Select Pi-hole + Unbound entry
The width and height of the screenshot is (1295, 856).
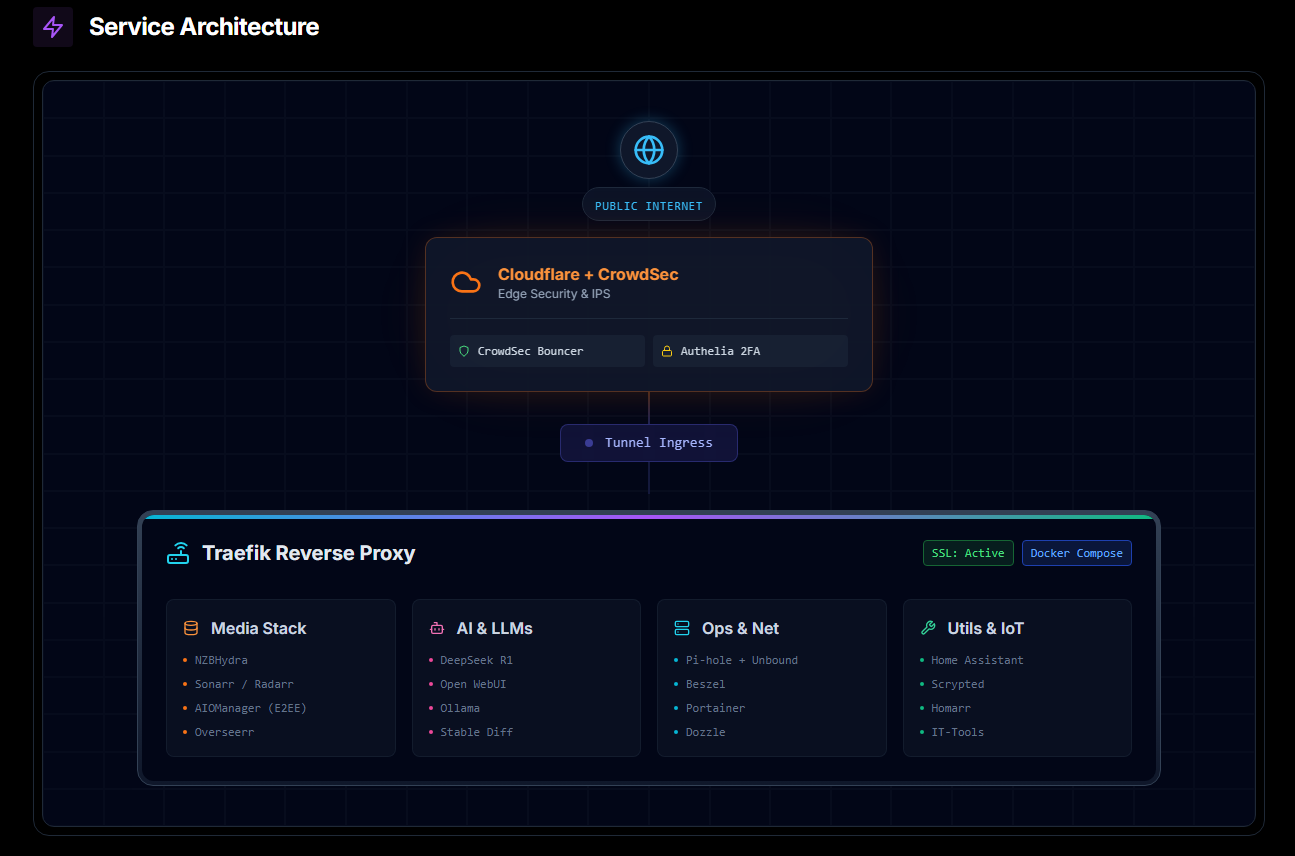click(741, 660)
